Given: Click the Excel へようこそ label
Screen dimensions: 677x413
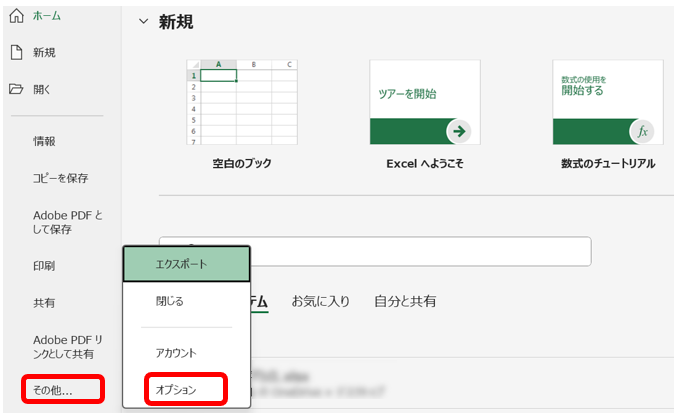Looking at the screenshot, I should [x=425, y=163].
